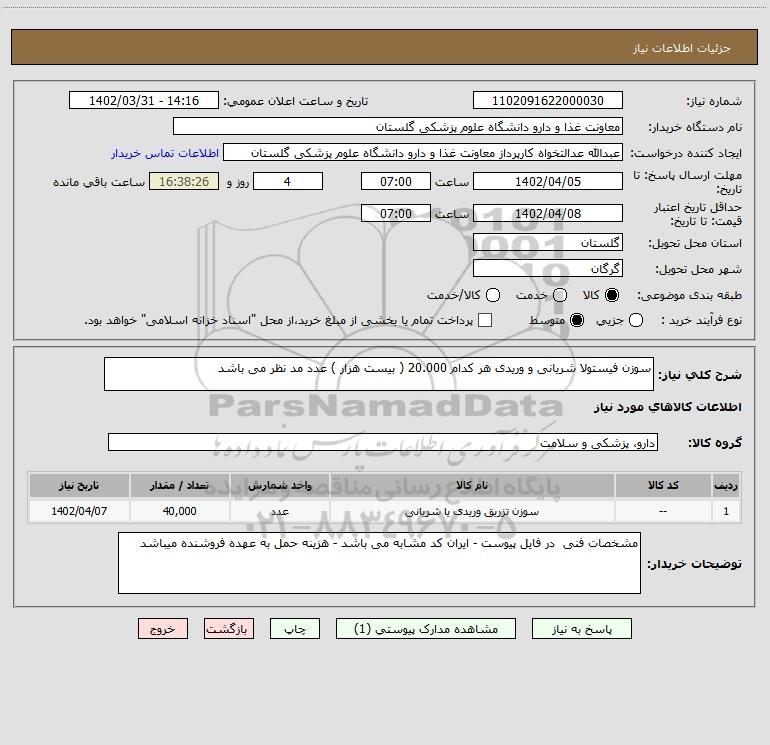Click the delivery city field گرگان

tap(548, 268)
